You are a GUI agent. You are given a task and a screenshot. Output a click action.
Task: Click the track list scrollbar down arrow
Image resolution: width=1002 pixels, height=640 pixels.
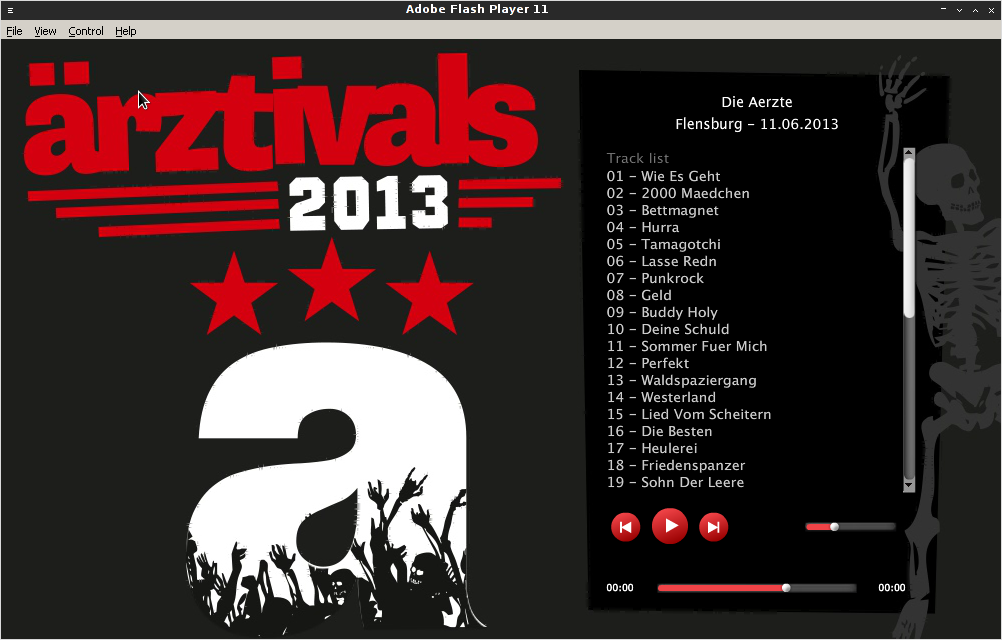coord(909,486)
